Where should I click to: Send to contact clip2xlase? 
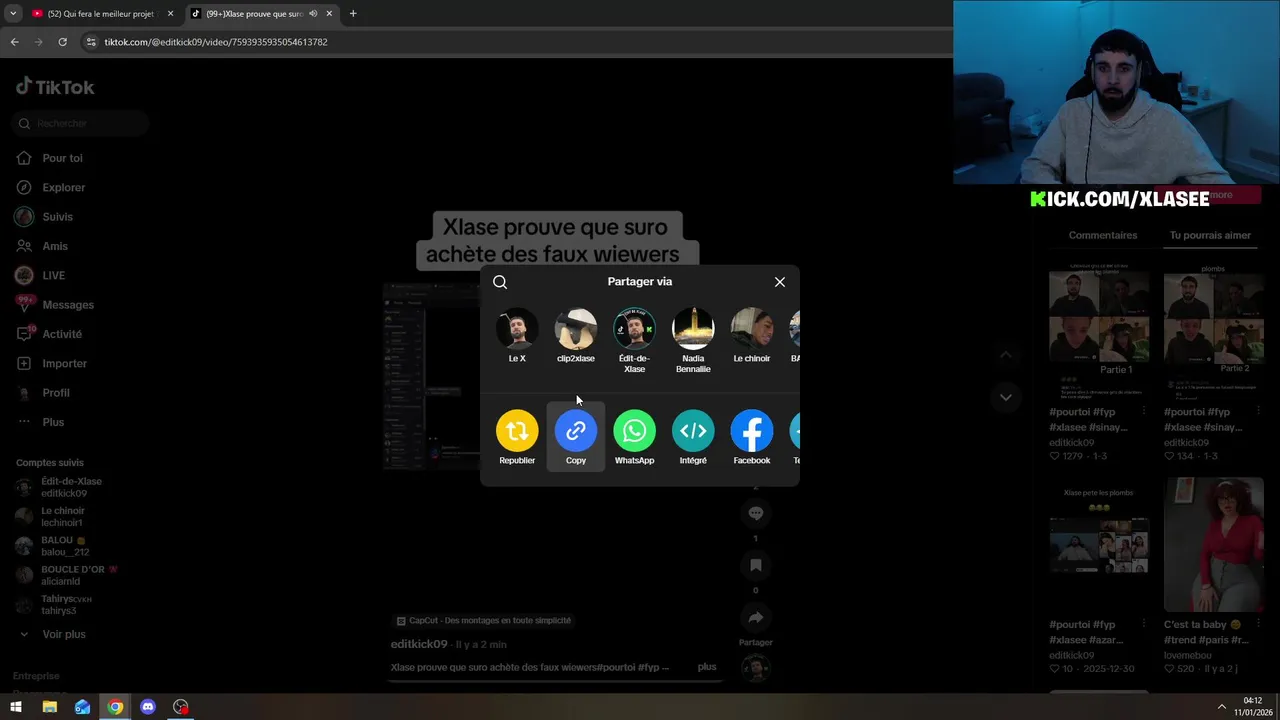(x=576, y=336)
